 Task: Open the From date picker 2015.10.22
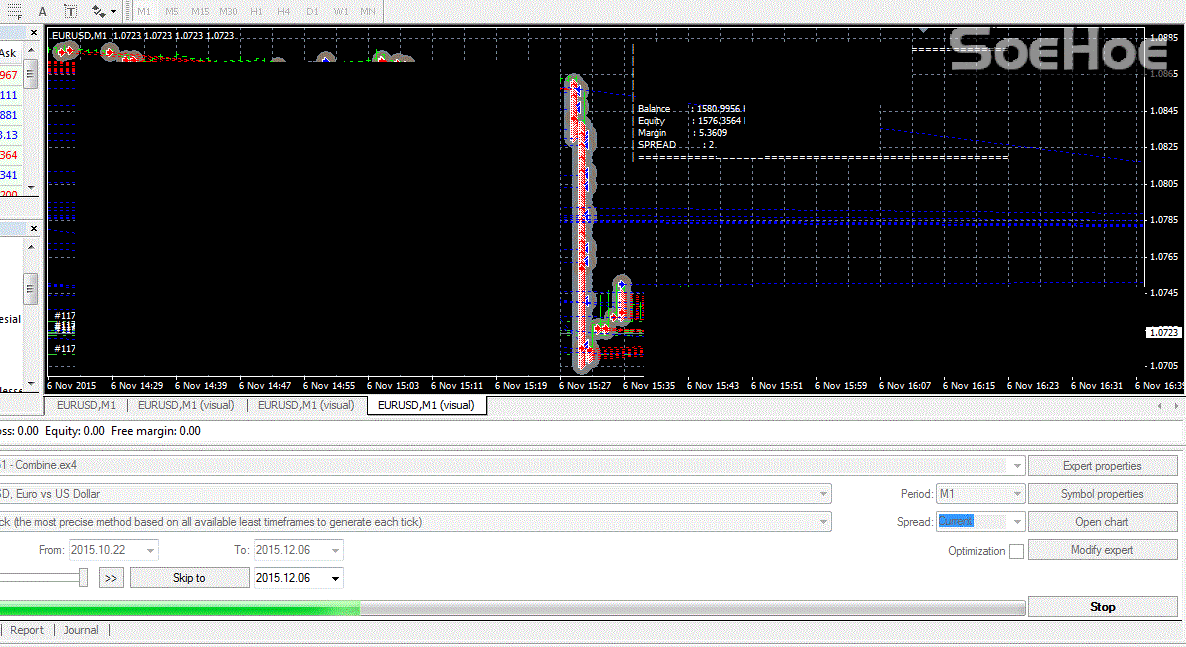pyautogui.click(x=150, y=550)
